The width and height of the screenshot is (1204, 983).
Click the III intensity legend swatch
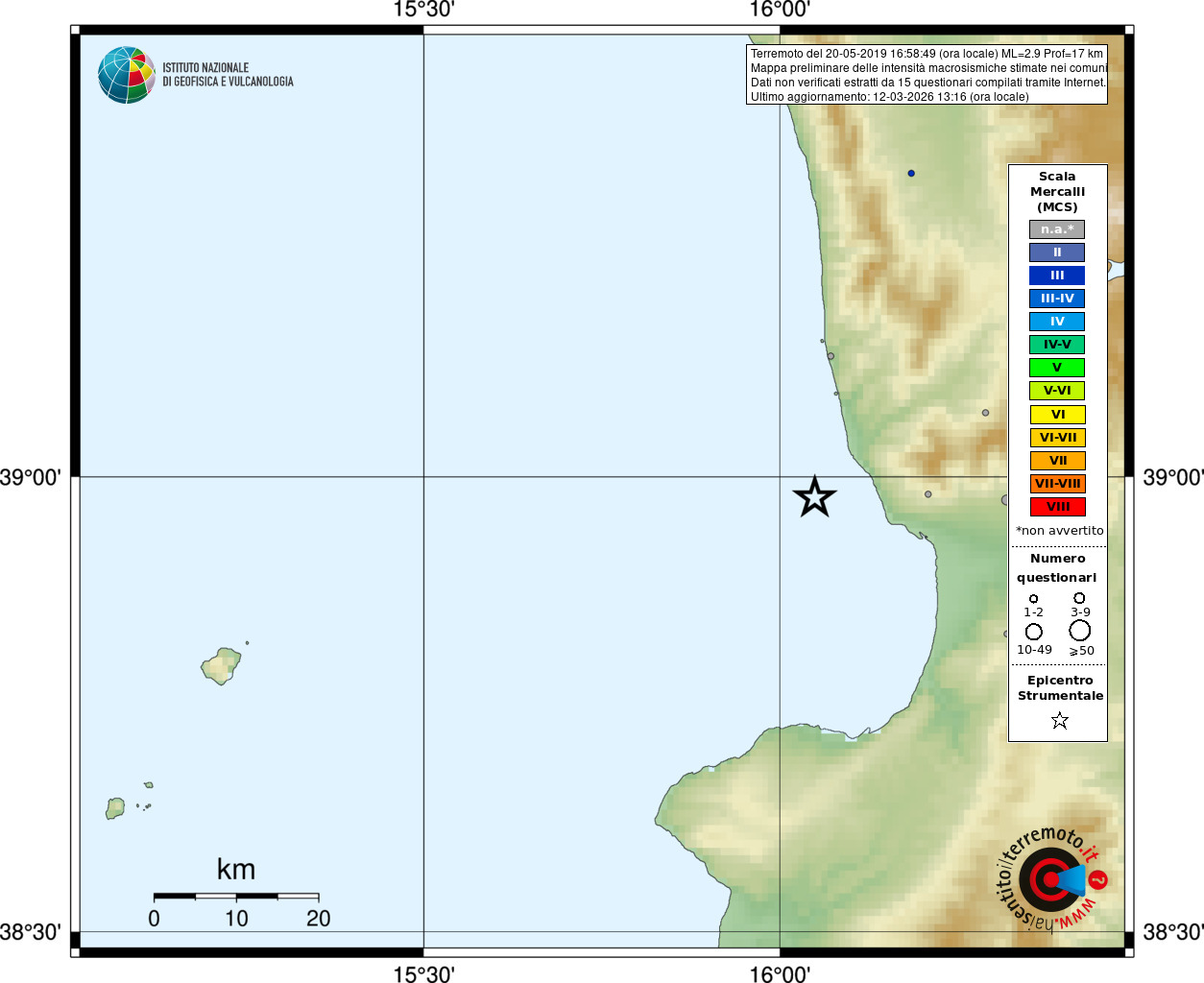(x=1057, y=276)
